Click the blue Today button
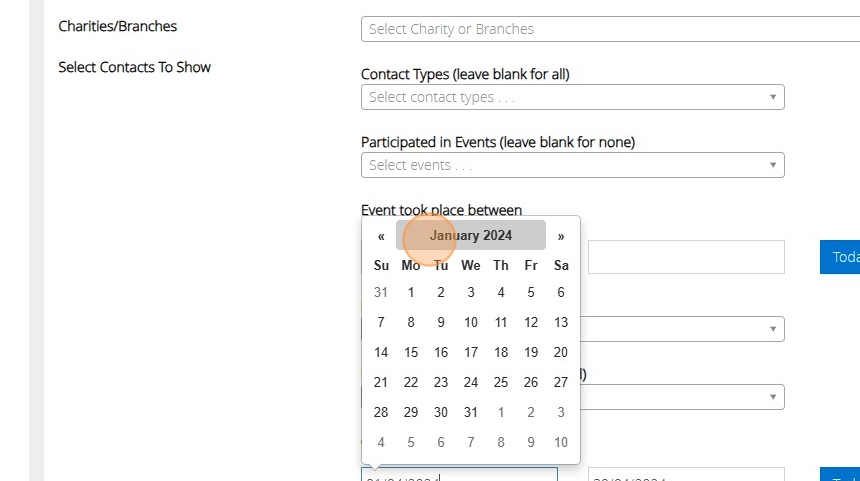Screen dimensions: 860x481 (x=840, y=257)
